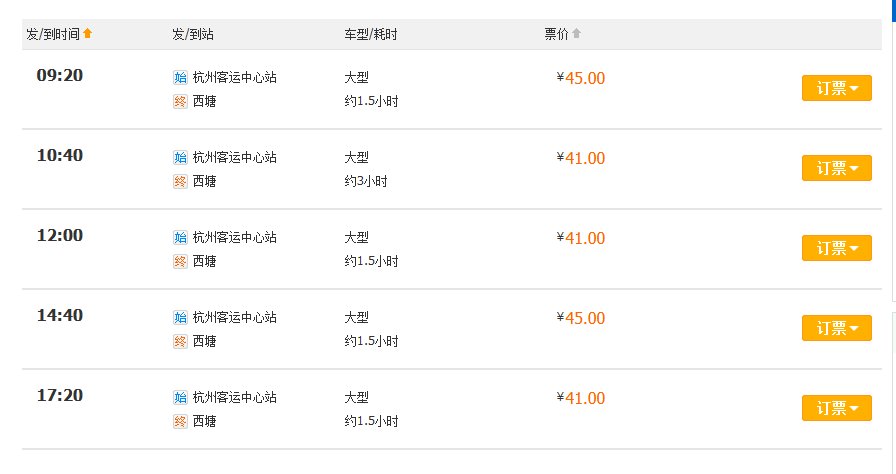Click the terminal station icon for 12:00 bus

pyautogui.click(x=180, y=261)
